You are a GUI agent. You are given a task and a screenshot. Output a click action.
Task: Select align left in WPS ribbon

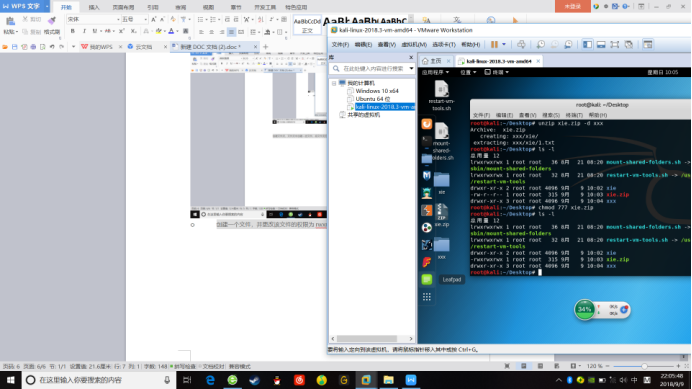(201, 32)
